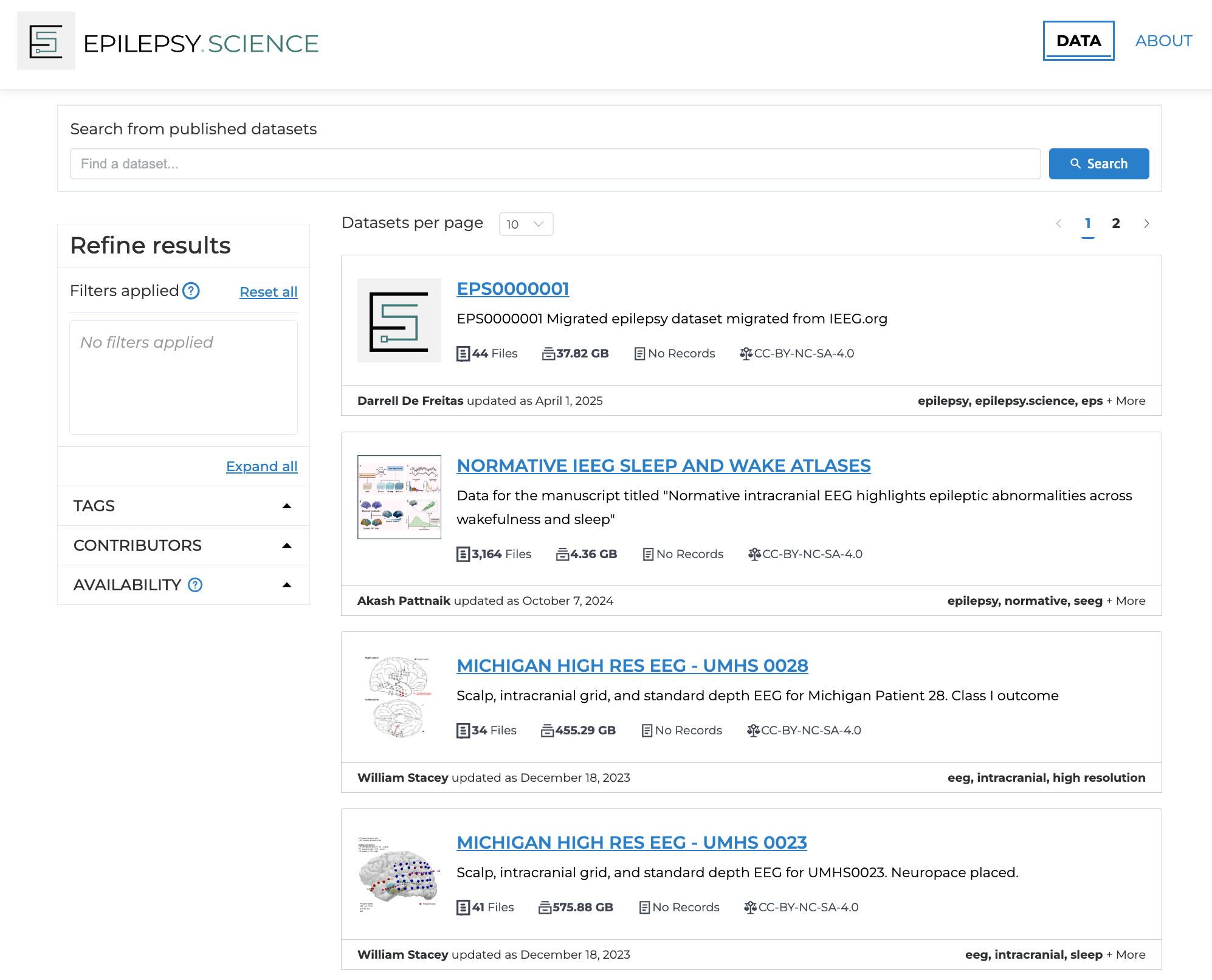This screenshot has height=980, width=1212.
Task: Open the Datasets per page dropdown
Action: click(x=526, y=224)
